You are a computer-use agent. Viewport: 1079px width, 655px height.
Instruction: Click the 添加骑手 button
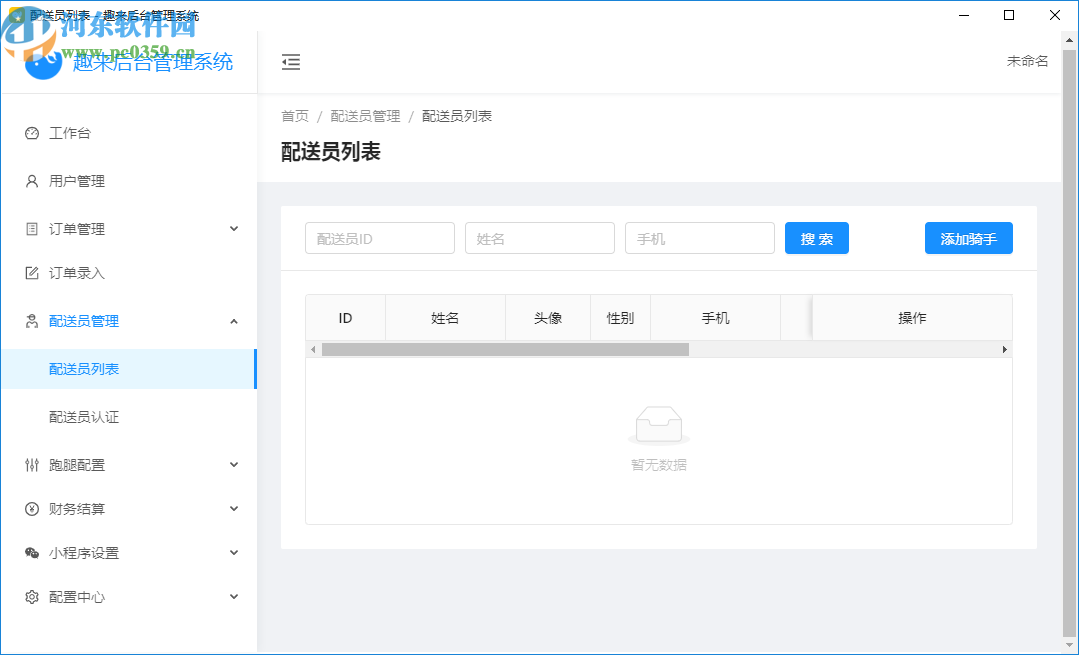point(967,238)
